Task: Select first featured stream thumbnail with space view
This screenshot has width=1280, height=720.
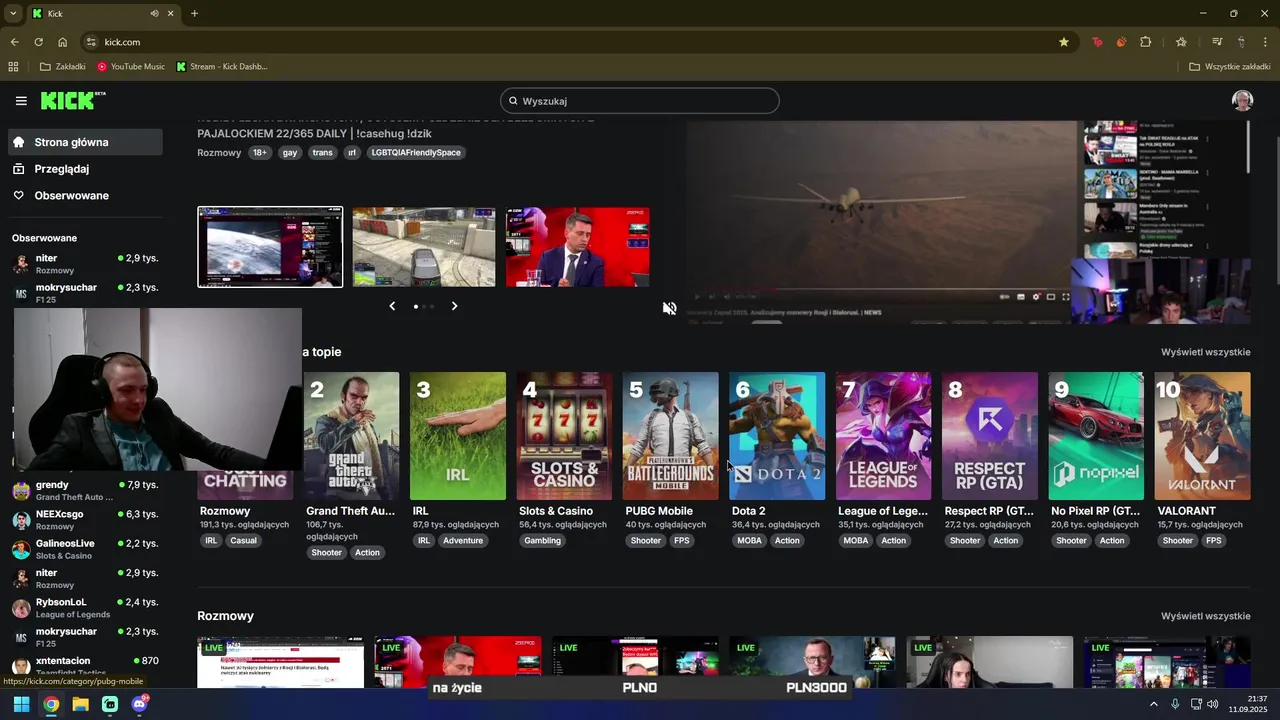Action: tap(270, 247)
